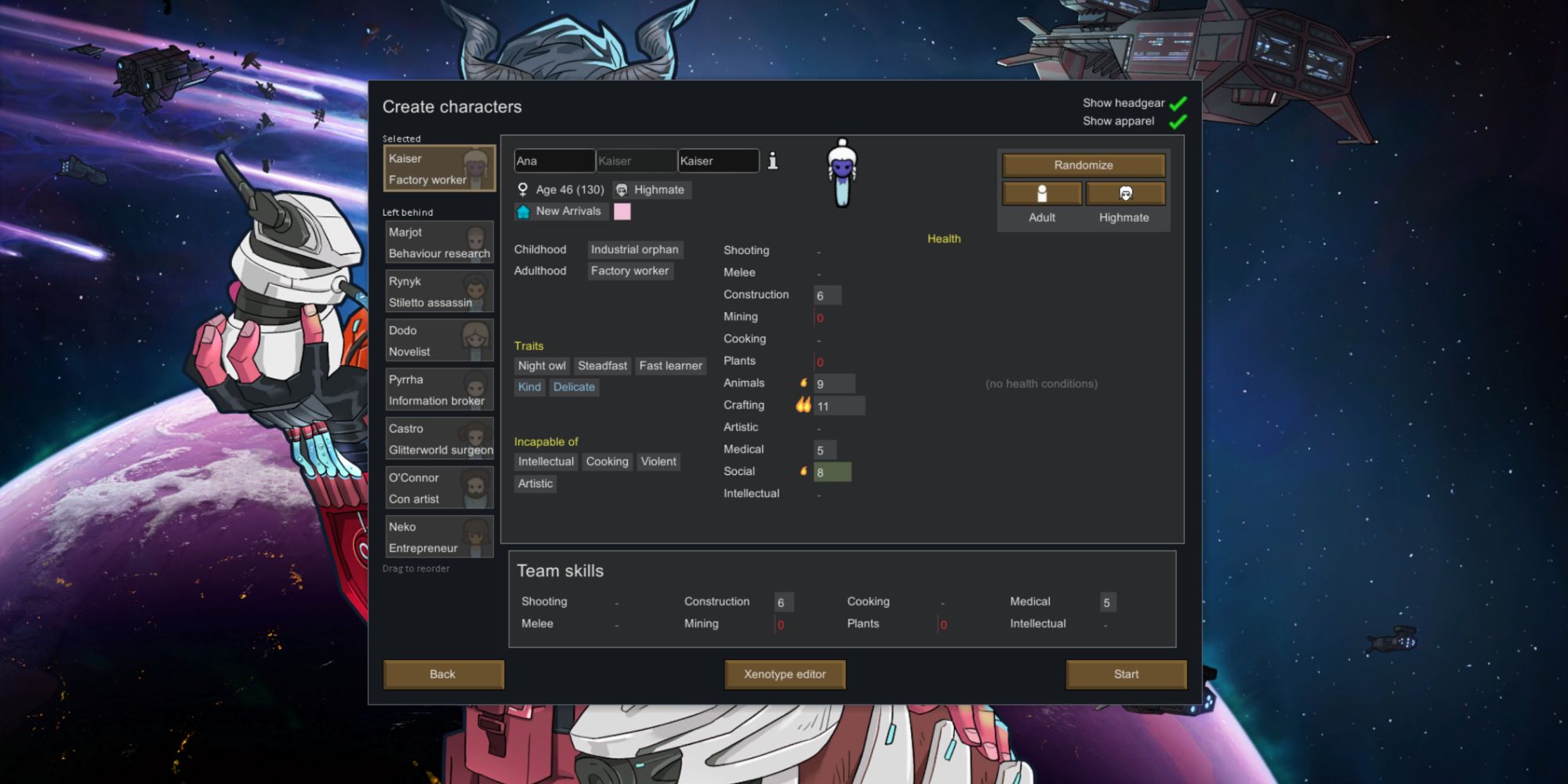Click Team skills Medical value 5
1568x784 pixels.
click(1109, 602)
